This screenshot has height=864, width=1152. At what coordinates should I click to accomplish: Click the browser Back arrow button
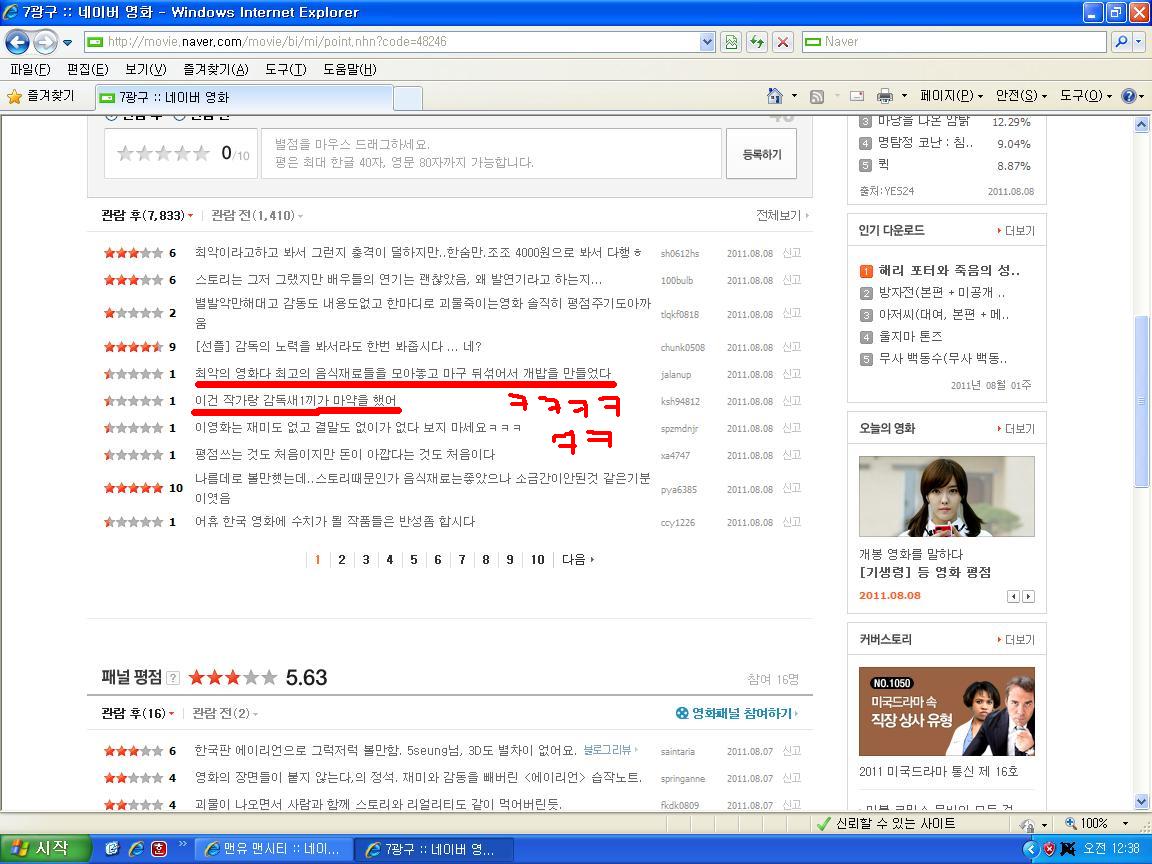[x=17, y=42]
